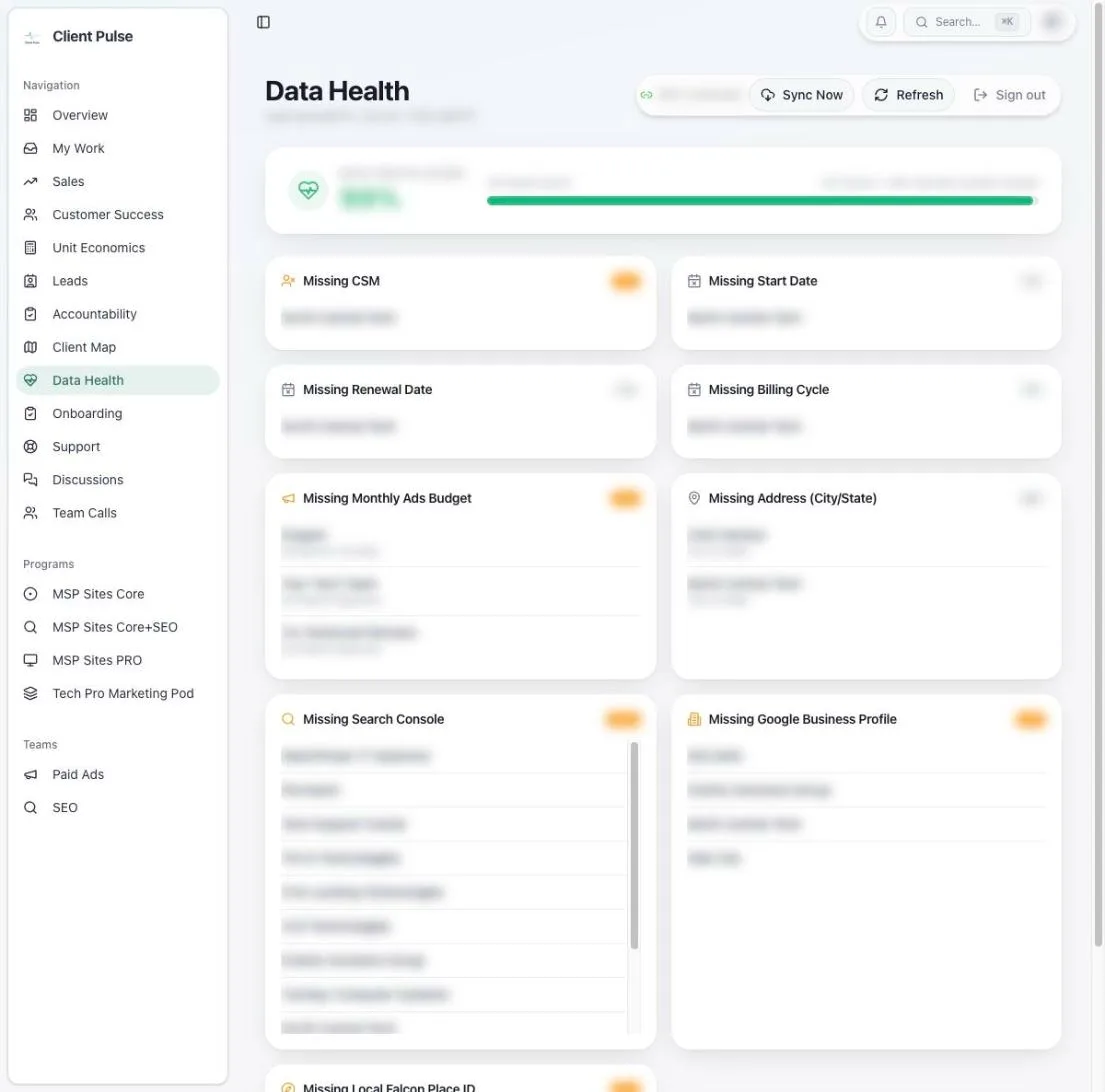The image size is (1105, 1092).
Task: Open MSP Sites Core program
Action: click(118, 593)
